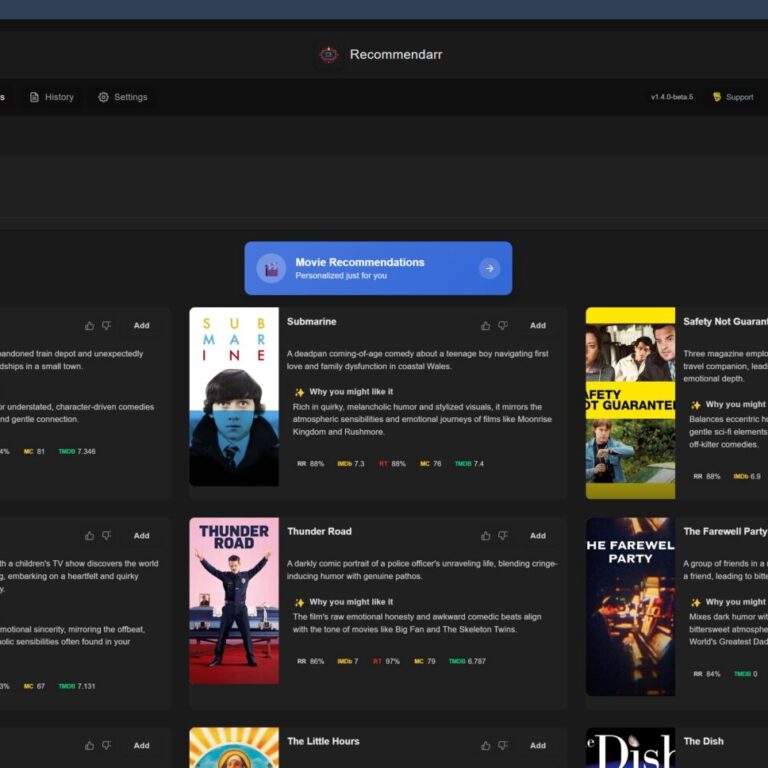Dislike the Submarine recommendation
Screen dimensions: 768x768
pos(503,326)
